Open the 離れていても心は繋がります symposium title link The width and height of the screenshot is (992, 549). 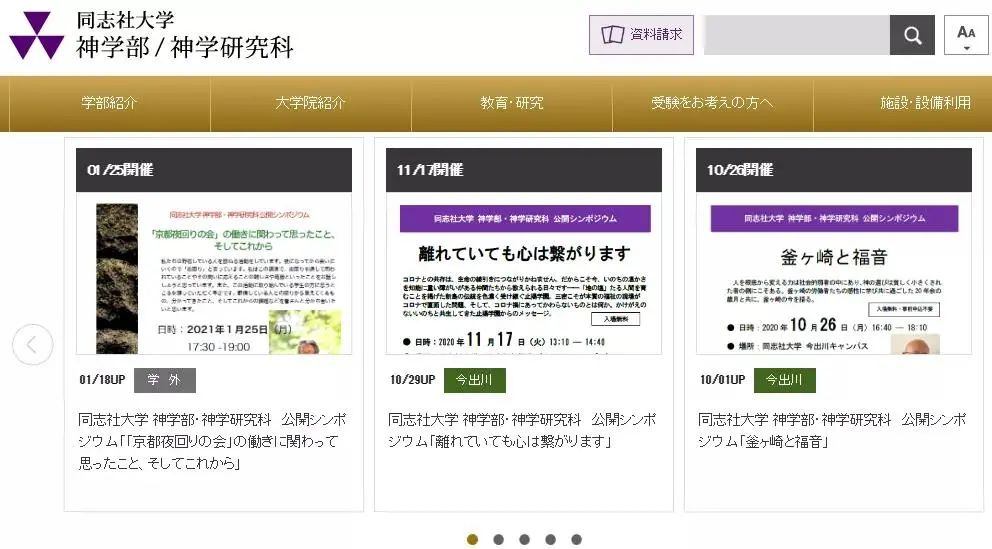tap(523, 431)
